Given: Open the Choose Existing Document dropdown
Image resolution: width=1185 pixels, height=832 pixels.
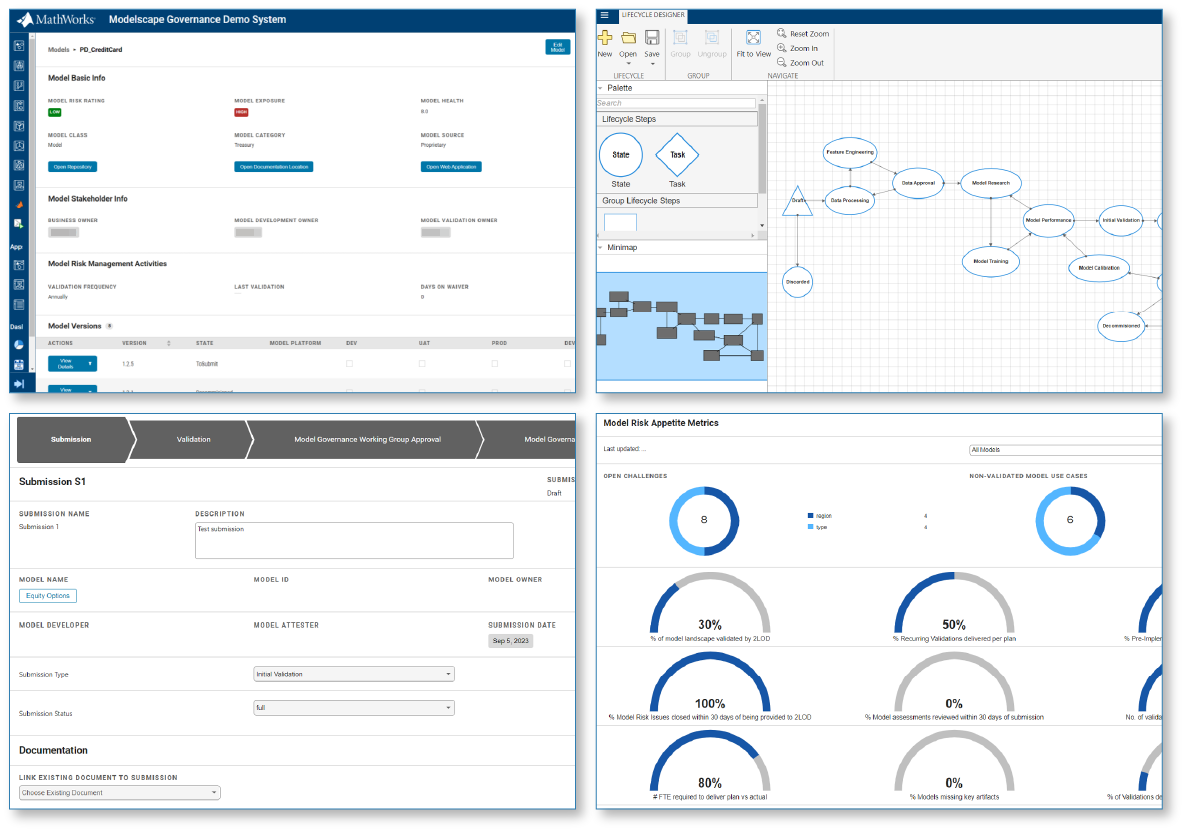Looking at the screenshot, I should (x=118, y=791).
